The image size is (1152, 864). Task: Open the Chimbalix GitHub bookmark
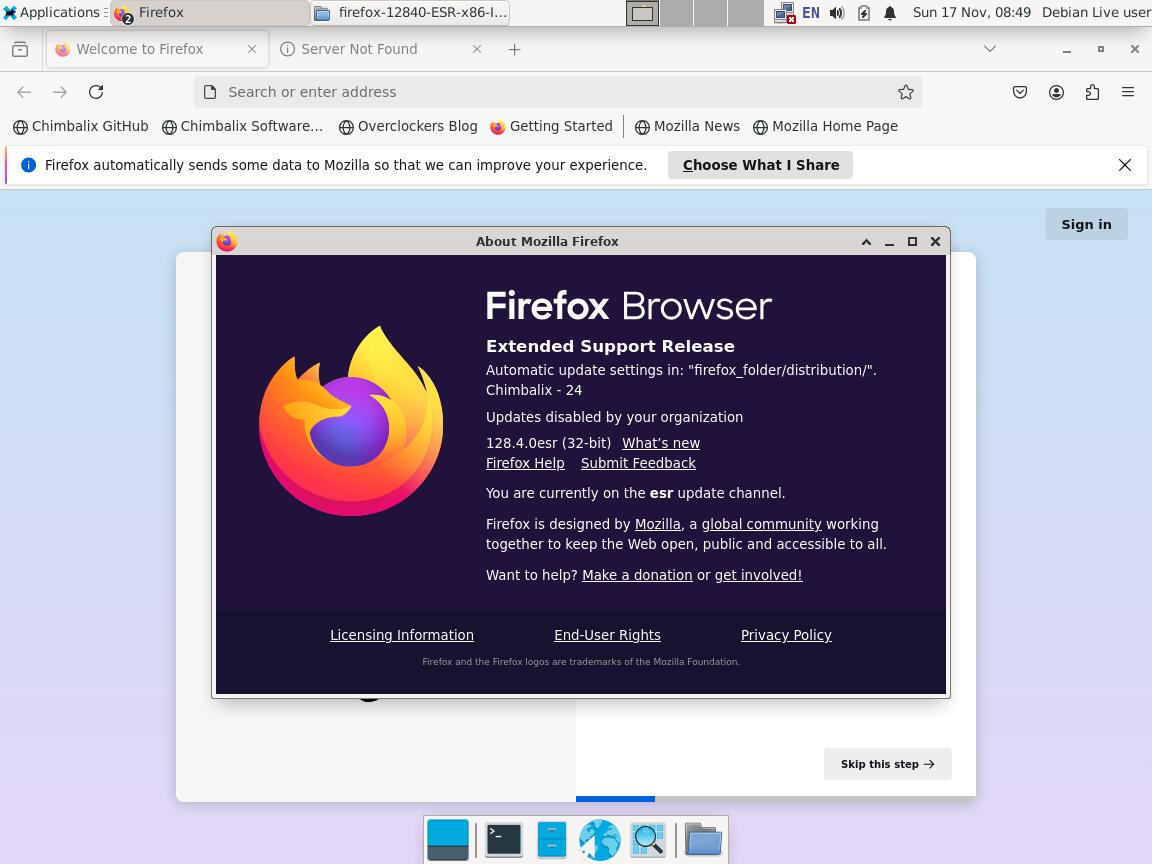(81, 126)
